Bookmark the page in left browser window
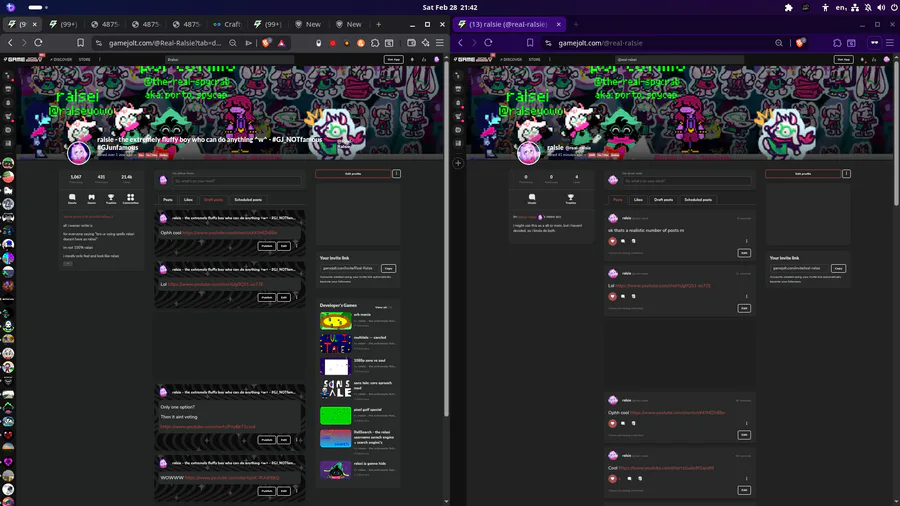The height and width of the screenshot is (506, 900). click(80, 42)
